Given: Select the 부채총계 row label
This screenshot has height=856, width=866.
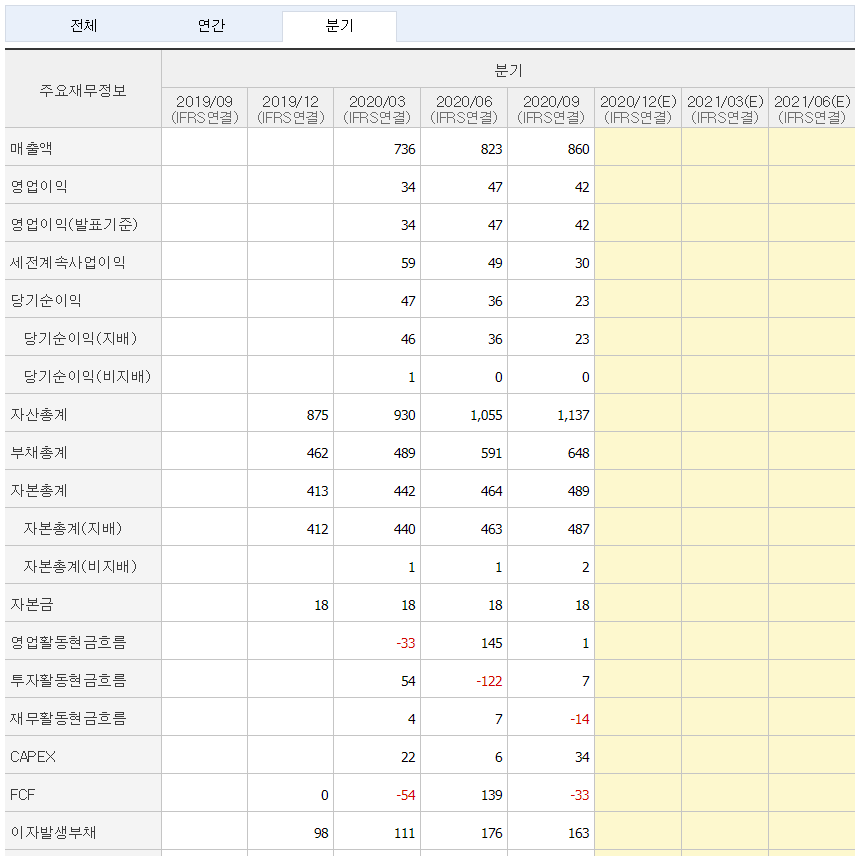Looking at the screenshot, I should [x=39, y=453].
